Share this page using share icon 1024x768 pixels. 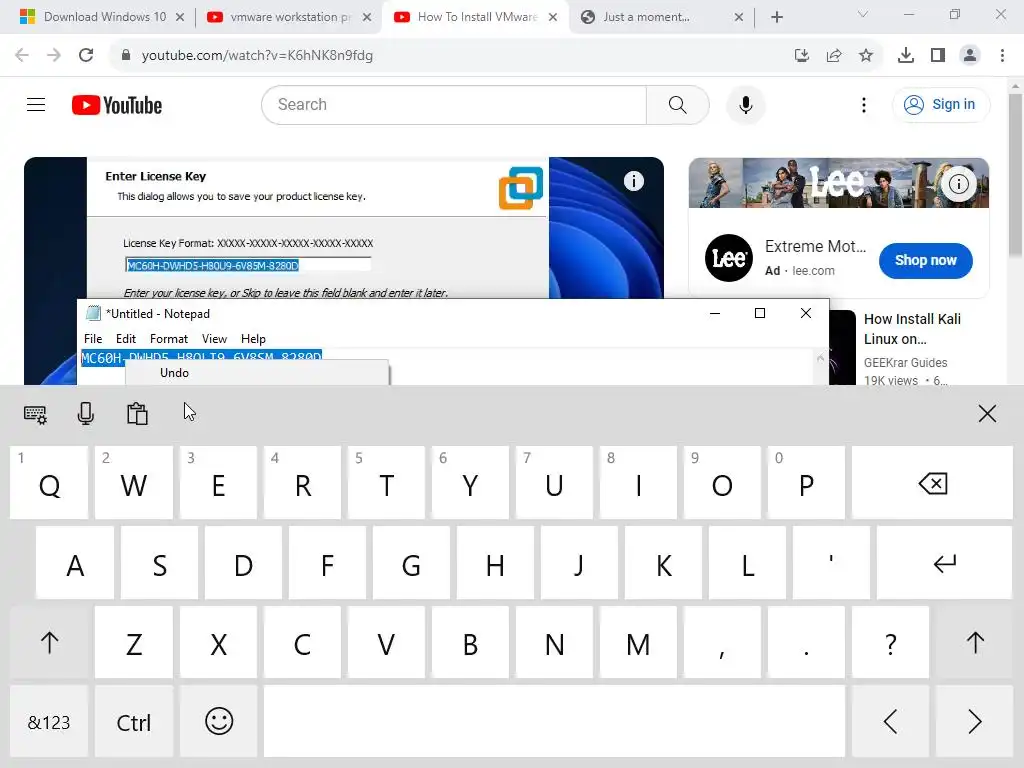point(834,56)
